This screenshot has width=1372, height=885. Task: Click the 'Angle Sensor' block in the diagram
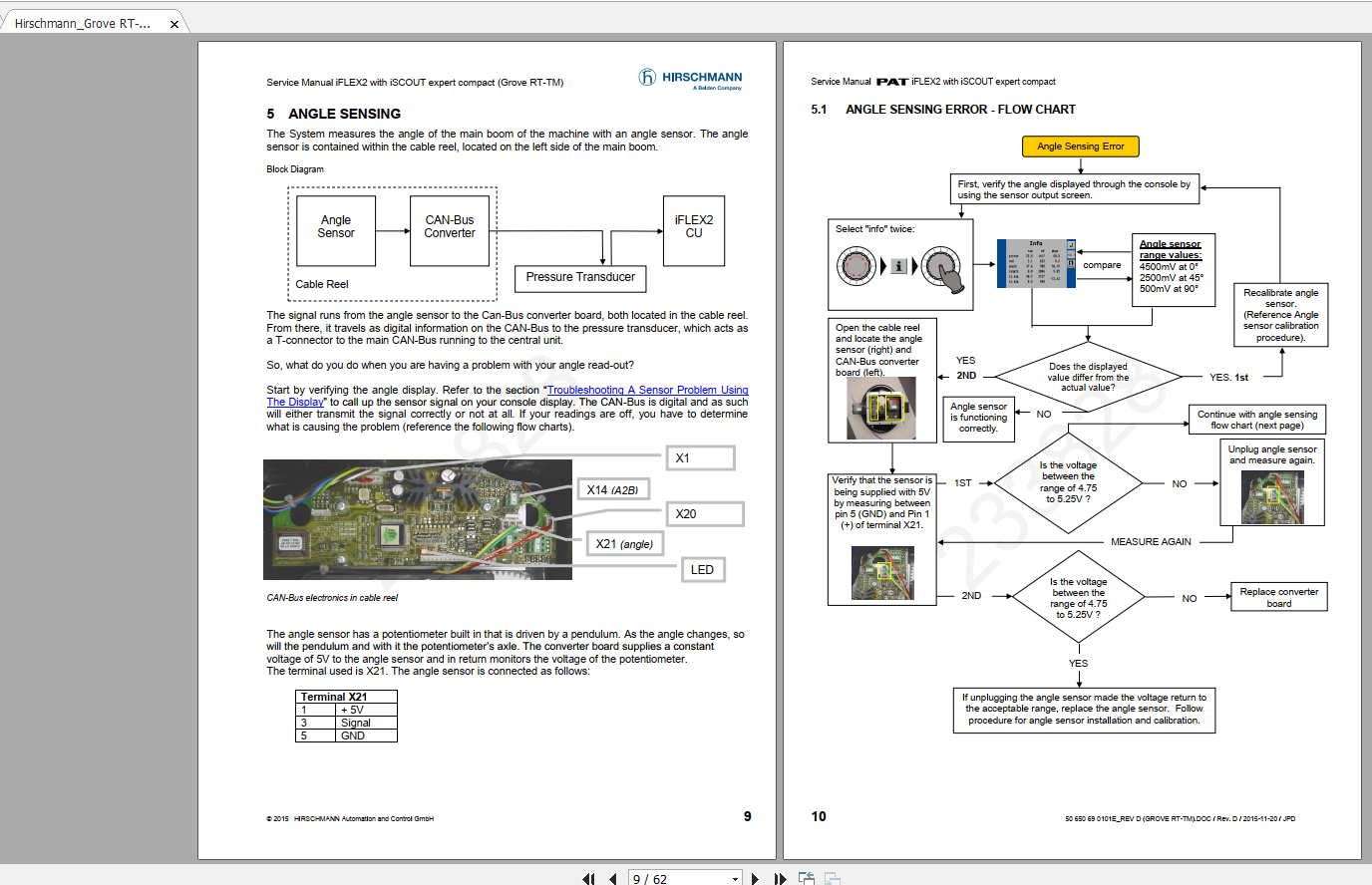point(336,231)
